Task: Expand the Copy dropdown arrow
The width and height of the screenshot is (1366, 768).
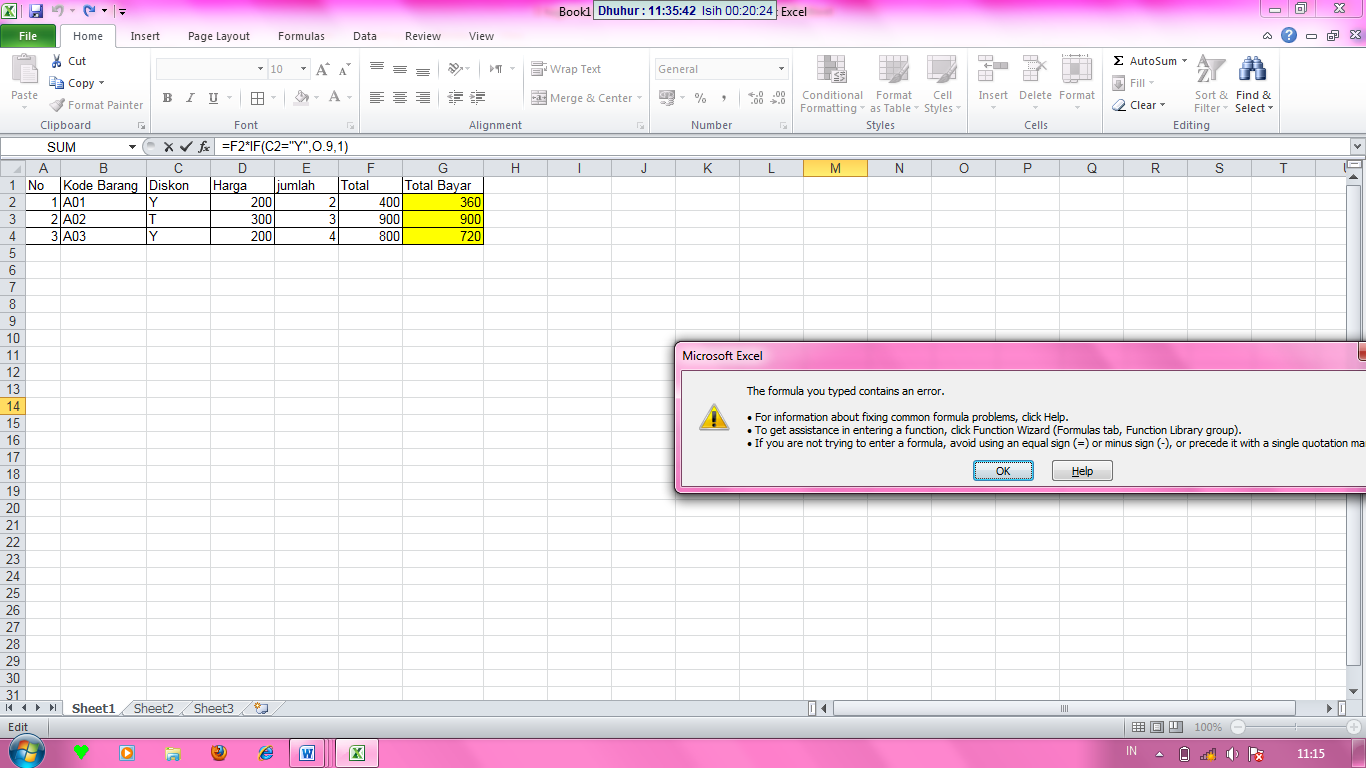Action: pos(101,83)
